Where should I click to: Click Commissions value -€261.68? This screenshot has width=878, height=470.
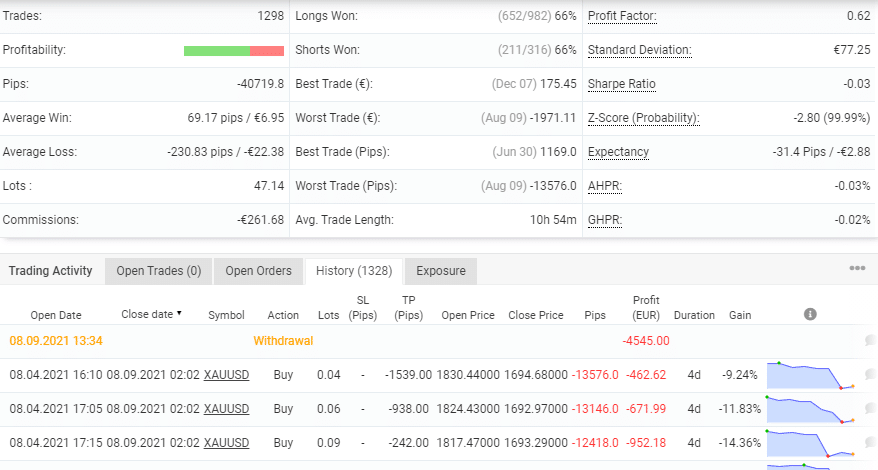coord(260,220)
